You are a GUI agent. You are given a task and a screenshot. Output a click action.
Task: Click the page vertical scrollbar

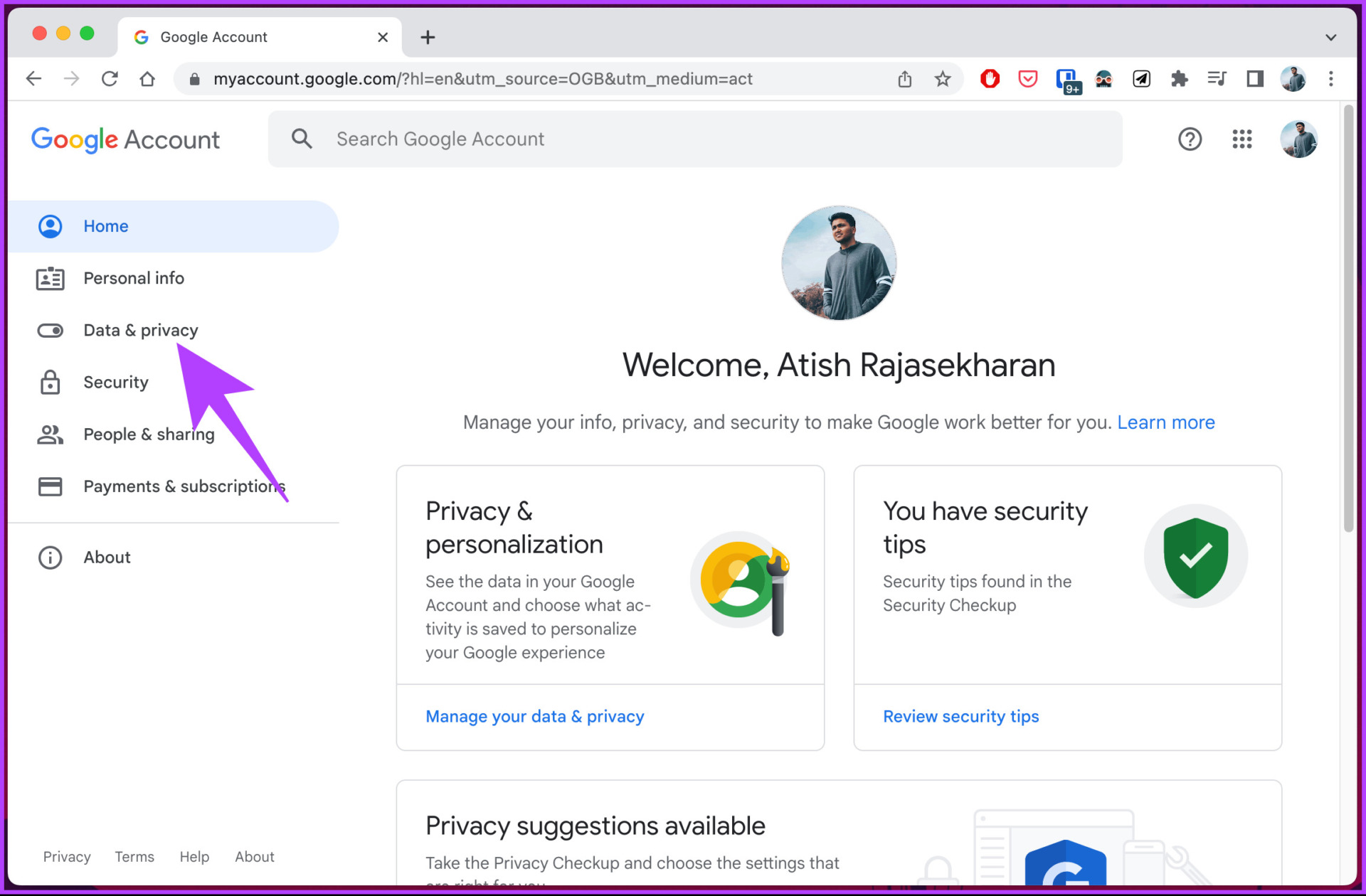(x=1348, y=320)
